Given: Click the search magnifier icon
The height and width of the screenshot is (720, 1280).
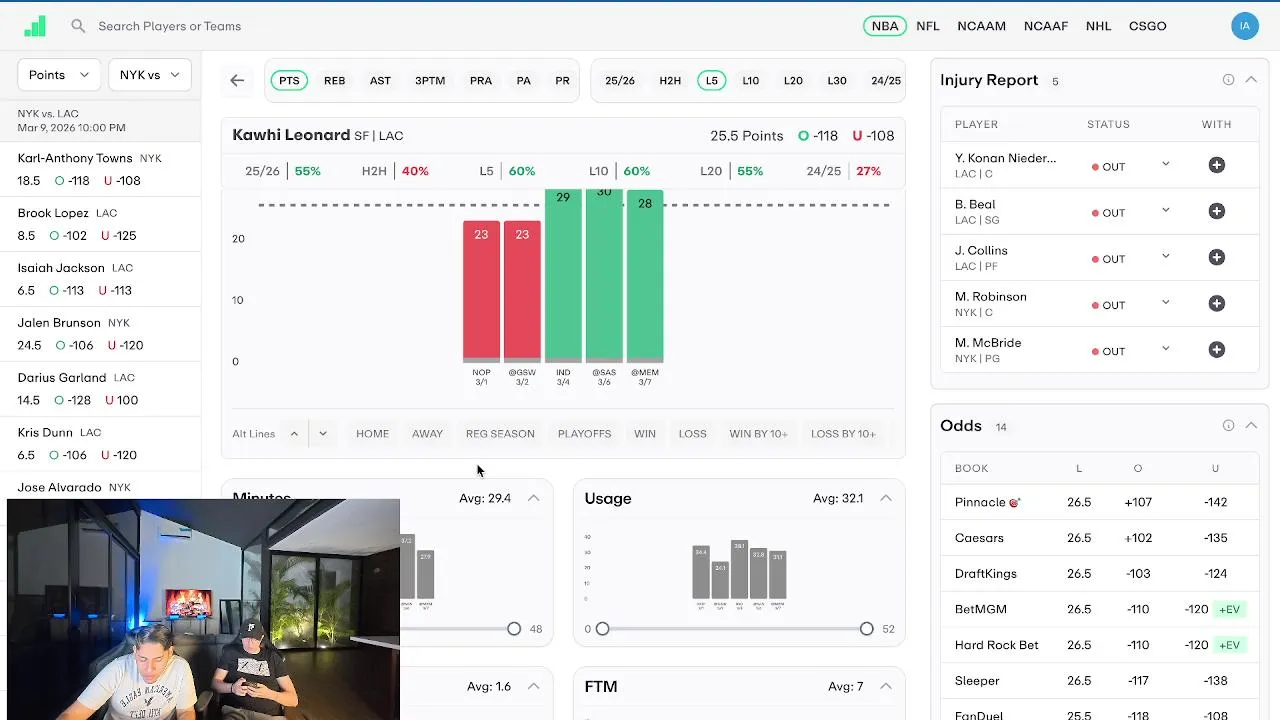Looking at the screenshot, I should pyautogui.click(x=78, y=26).
